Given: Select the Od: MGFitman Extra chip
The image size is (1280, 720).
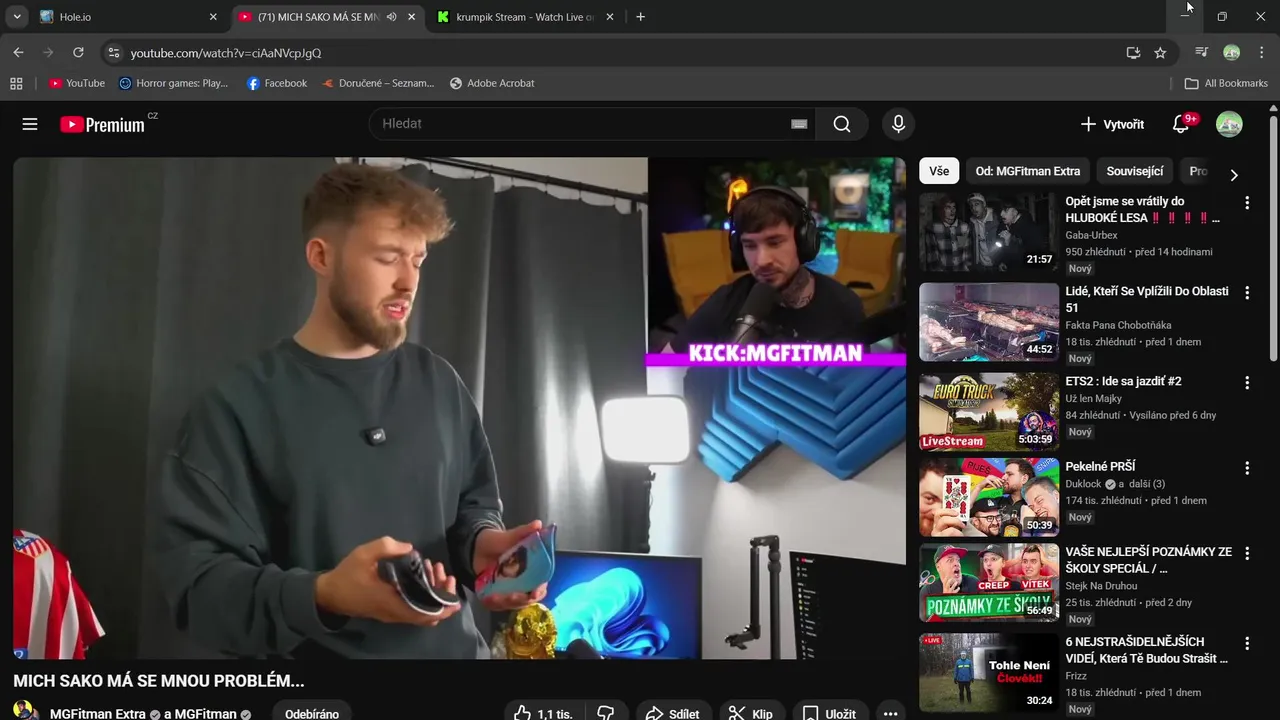Looking at the screenshot, I should click(x=1027, y=171).
